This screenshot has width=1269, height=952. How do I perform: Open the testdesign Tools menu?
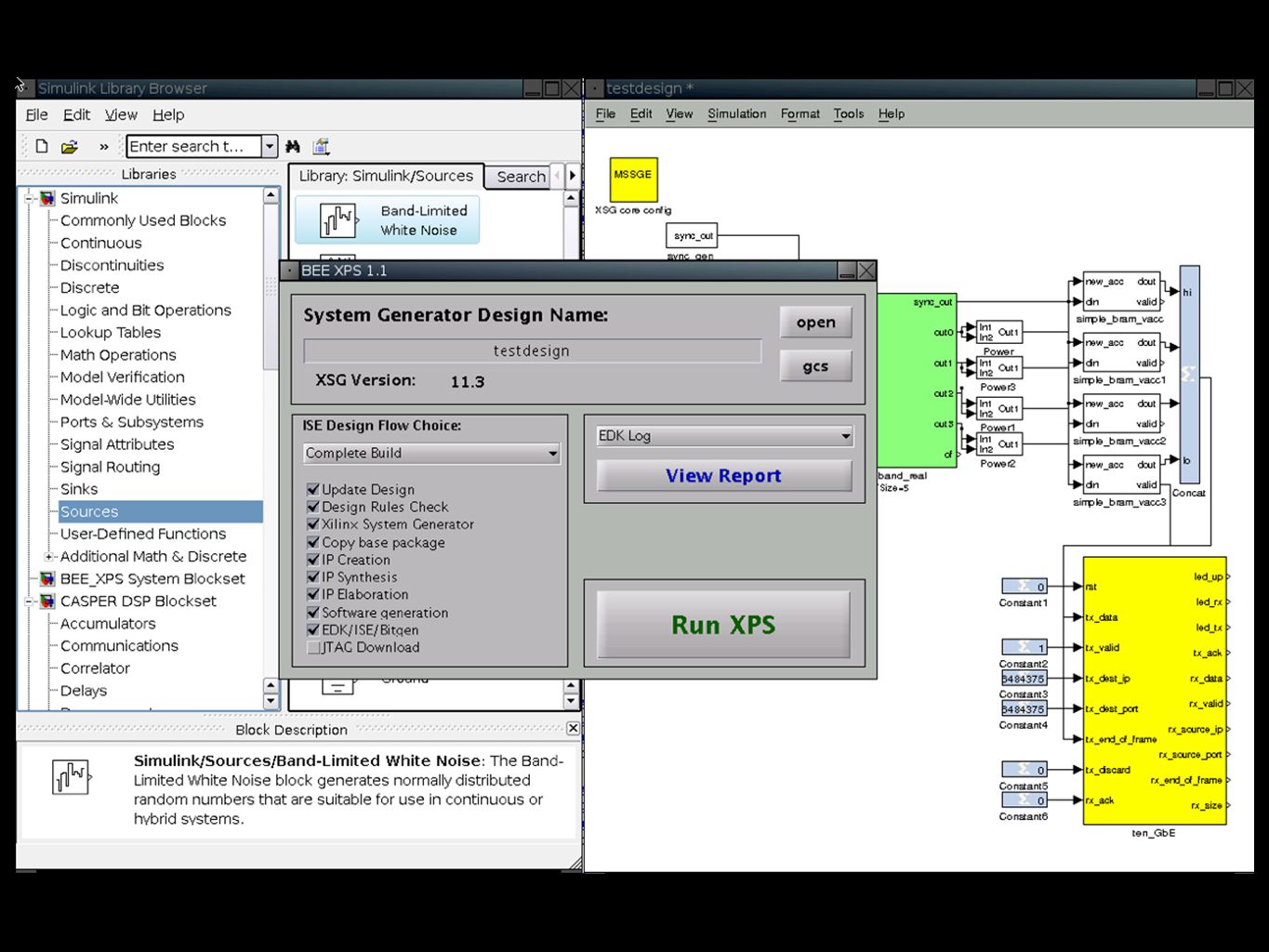pos(848,113)
